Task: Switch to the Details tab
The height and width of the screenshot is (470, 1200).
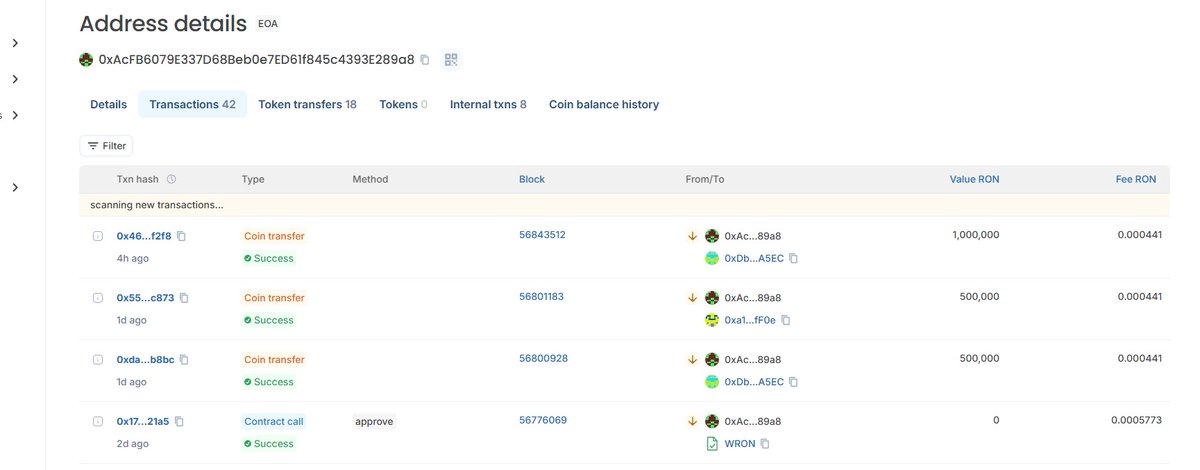Action: coord(108,104)
